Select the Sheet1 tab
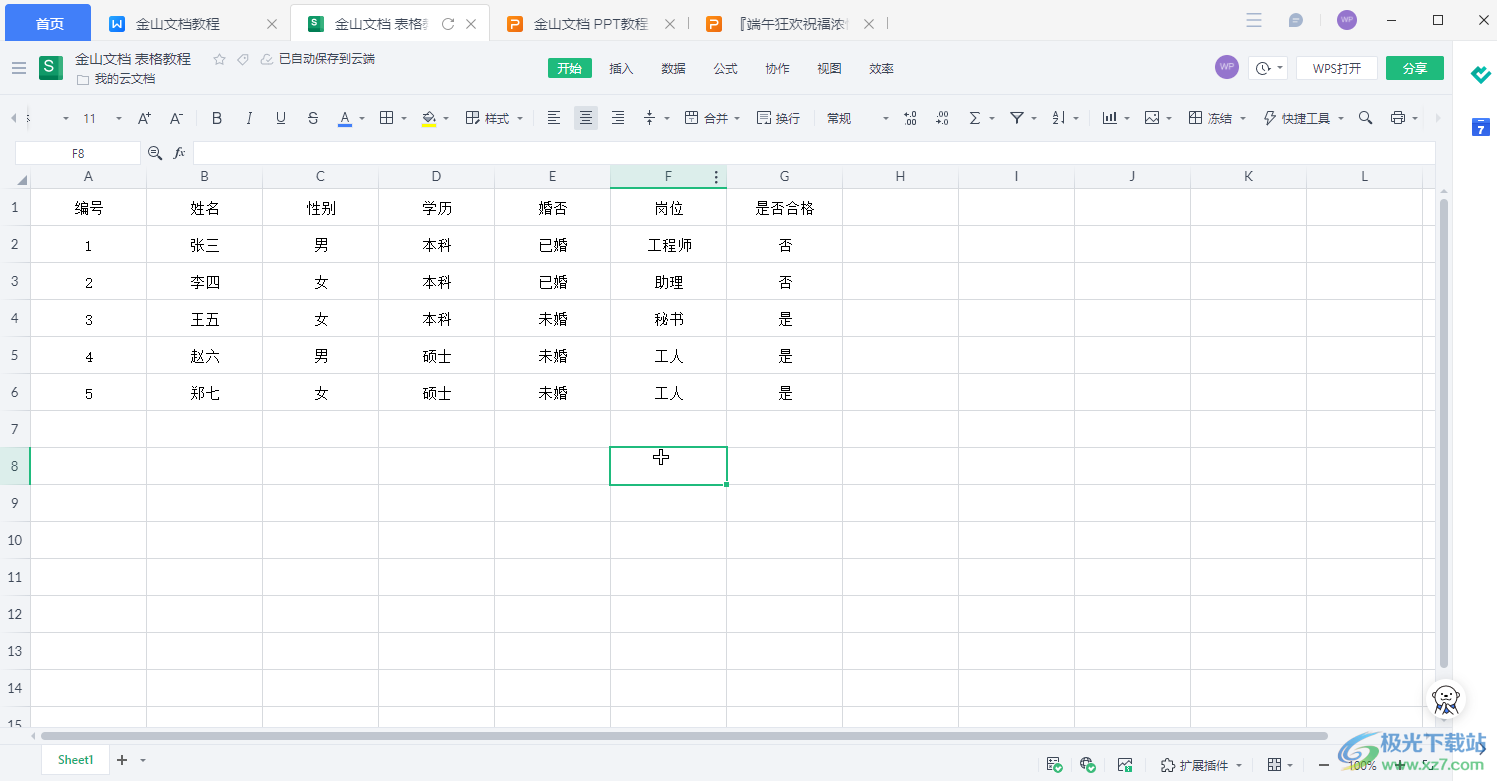This screenshot has height=781, width=1497. click(x=76, y=760)
